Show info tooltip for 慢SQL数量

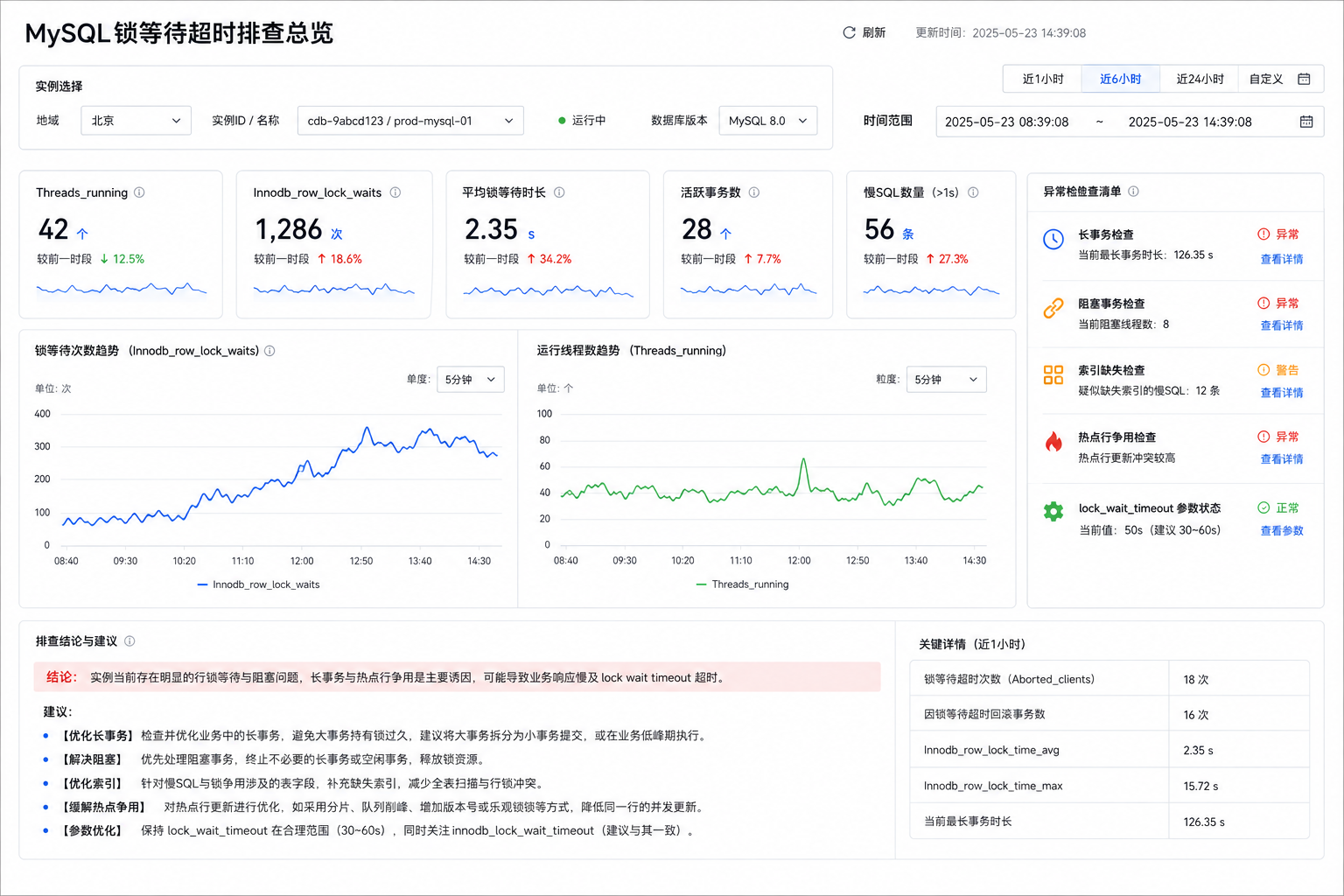click(973, 192)
